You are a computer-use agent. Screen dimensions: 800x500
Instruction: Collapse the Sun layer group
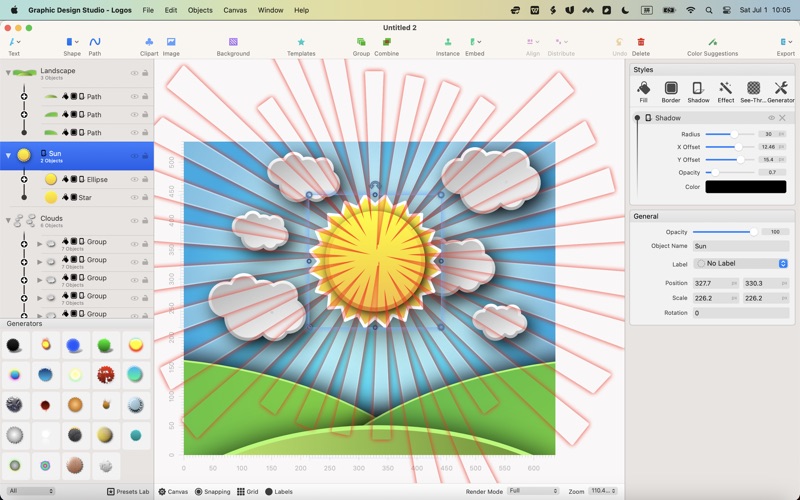[x=8, y=155]
